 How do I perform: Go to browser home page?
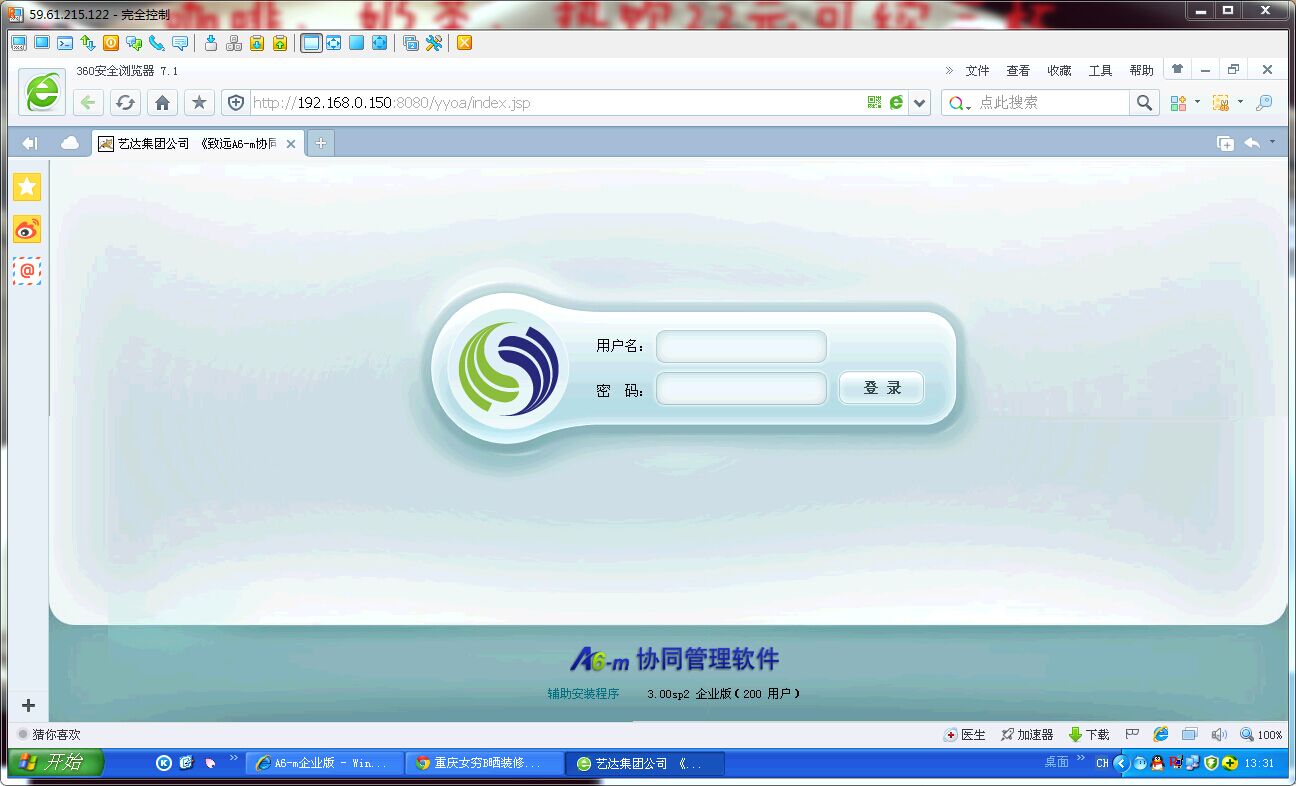click(162, 102)
